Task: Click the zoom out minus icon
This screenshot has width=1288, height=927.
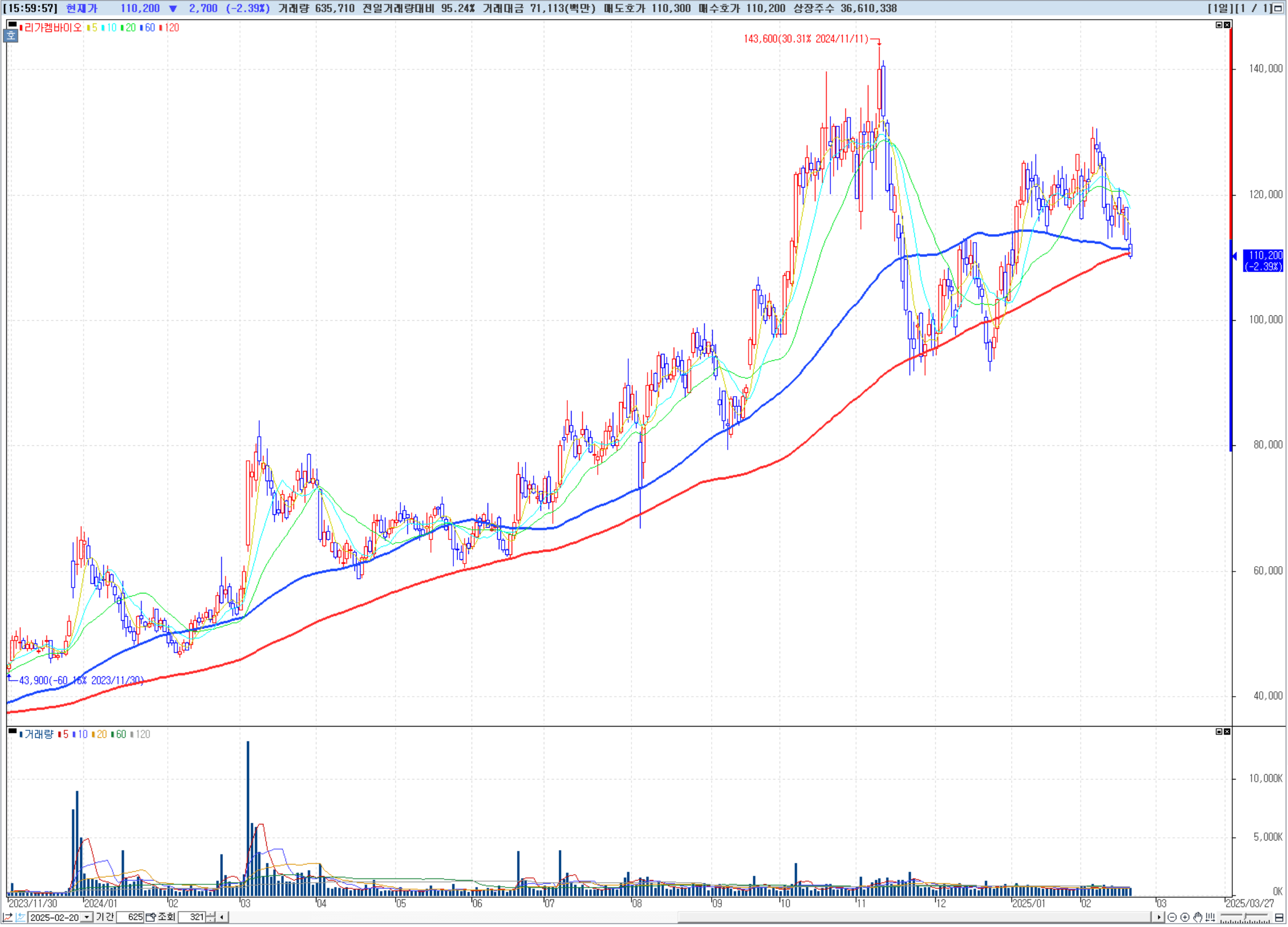Action: 1171,917
